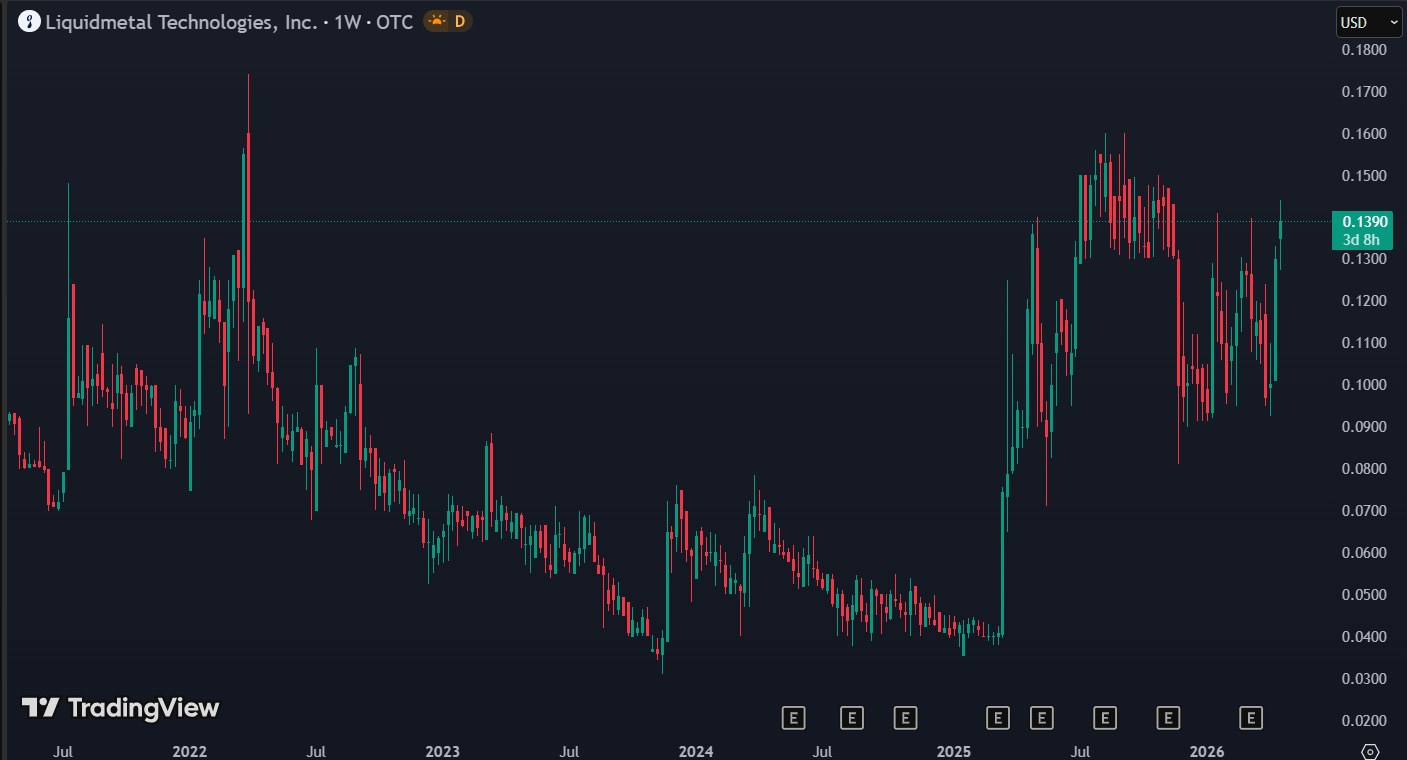Click the 0.1700 price axis label
The image size is (1407, 760).
tap(1364, 92)
